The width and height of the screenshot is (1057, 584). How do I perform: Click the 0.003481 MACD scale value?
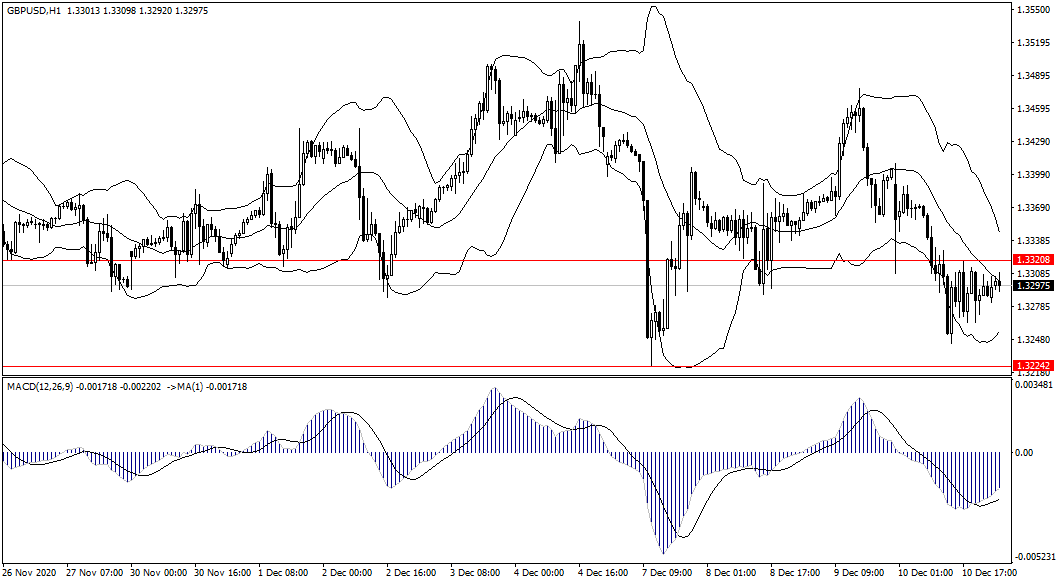point(1033,384)
